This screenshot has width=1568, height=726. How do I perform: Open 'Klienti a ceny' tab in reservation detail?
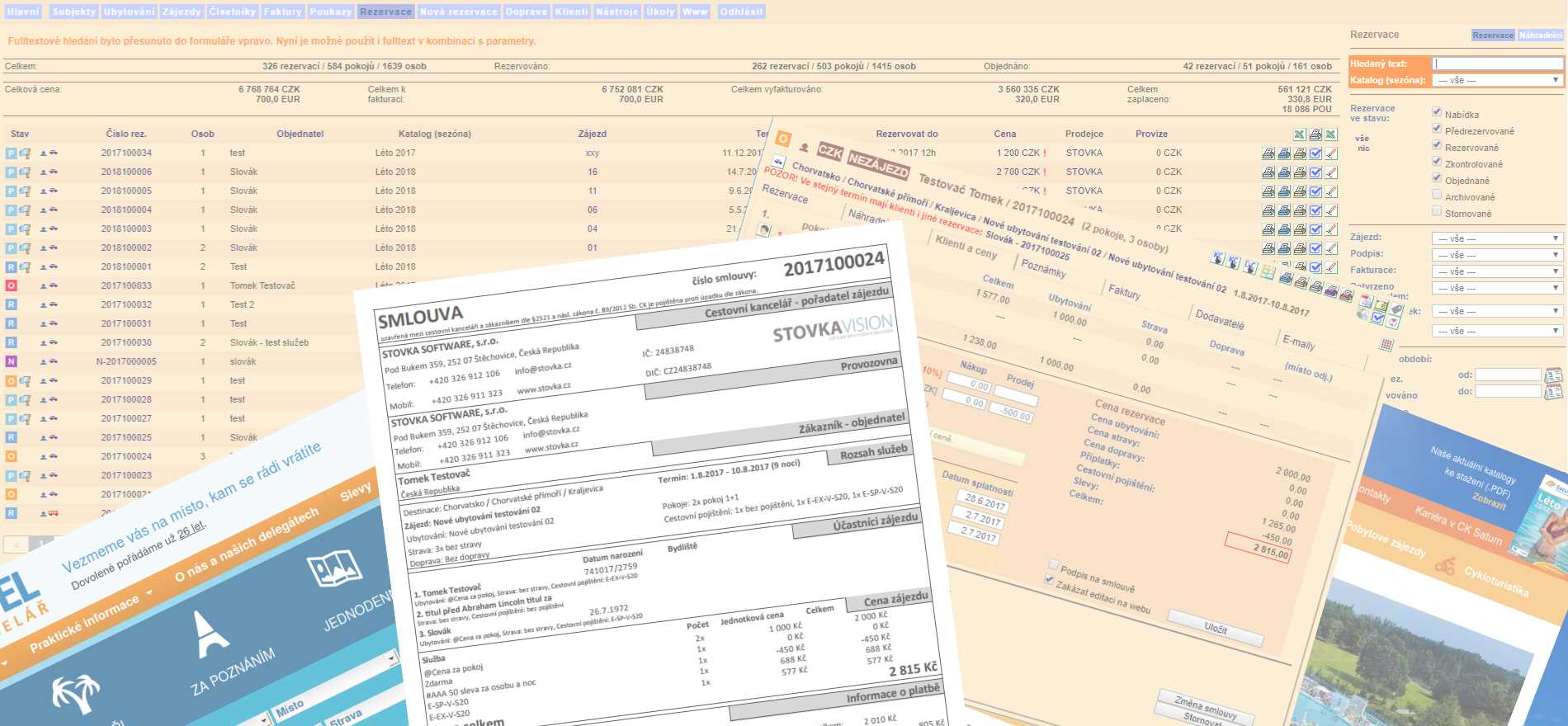[x=966, y=247]
